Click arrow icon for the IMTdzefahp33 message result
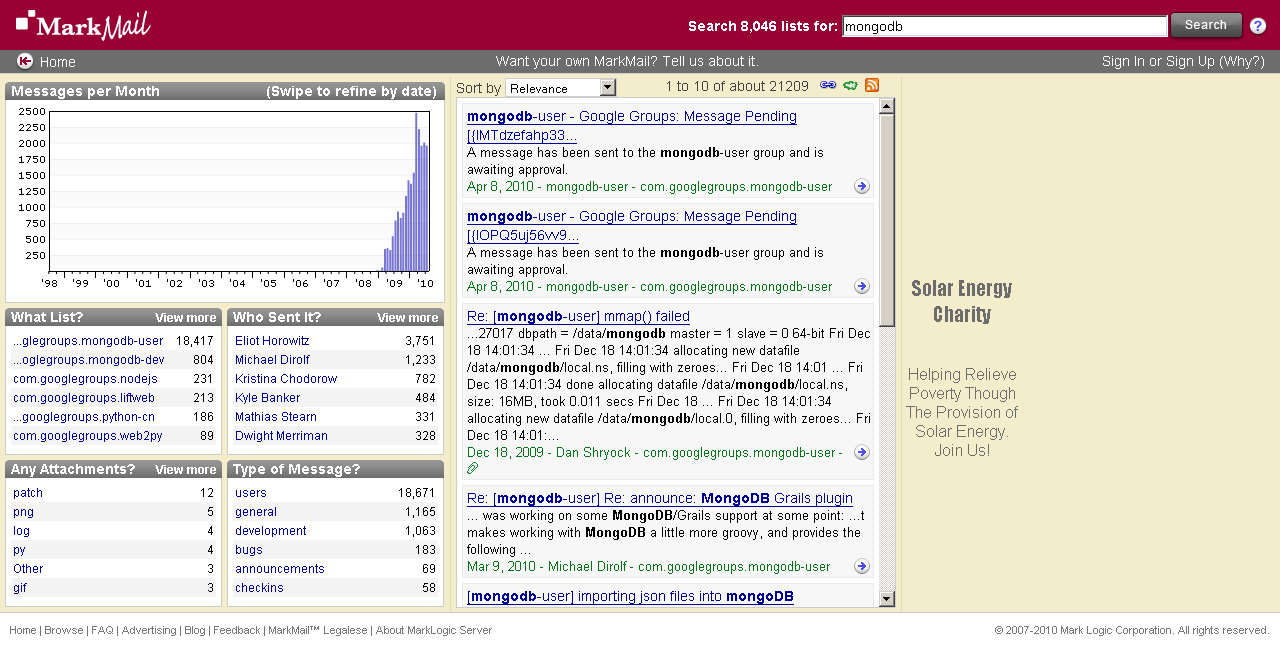The width and height of the screenshot is (1280, 647). (862, 186)
